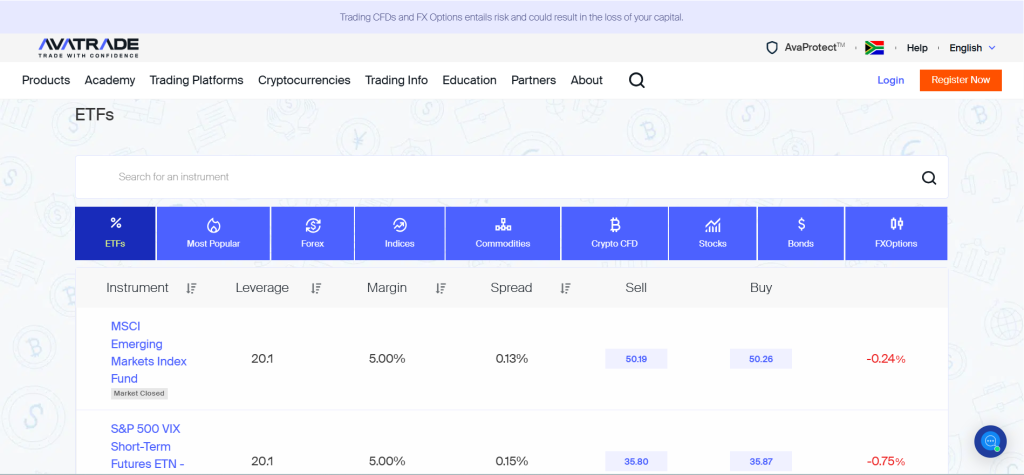1024x475 pixels.
Task: Click the Stocks bar chart icon
Action: pyautogui.click(x=712, y=225)
